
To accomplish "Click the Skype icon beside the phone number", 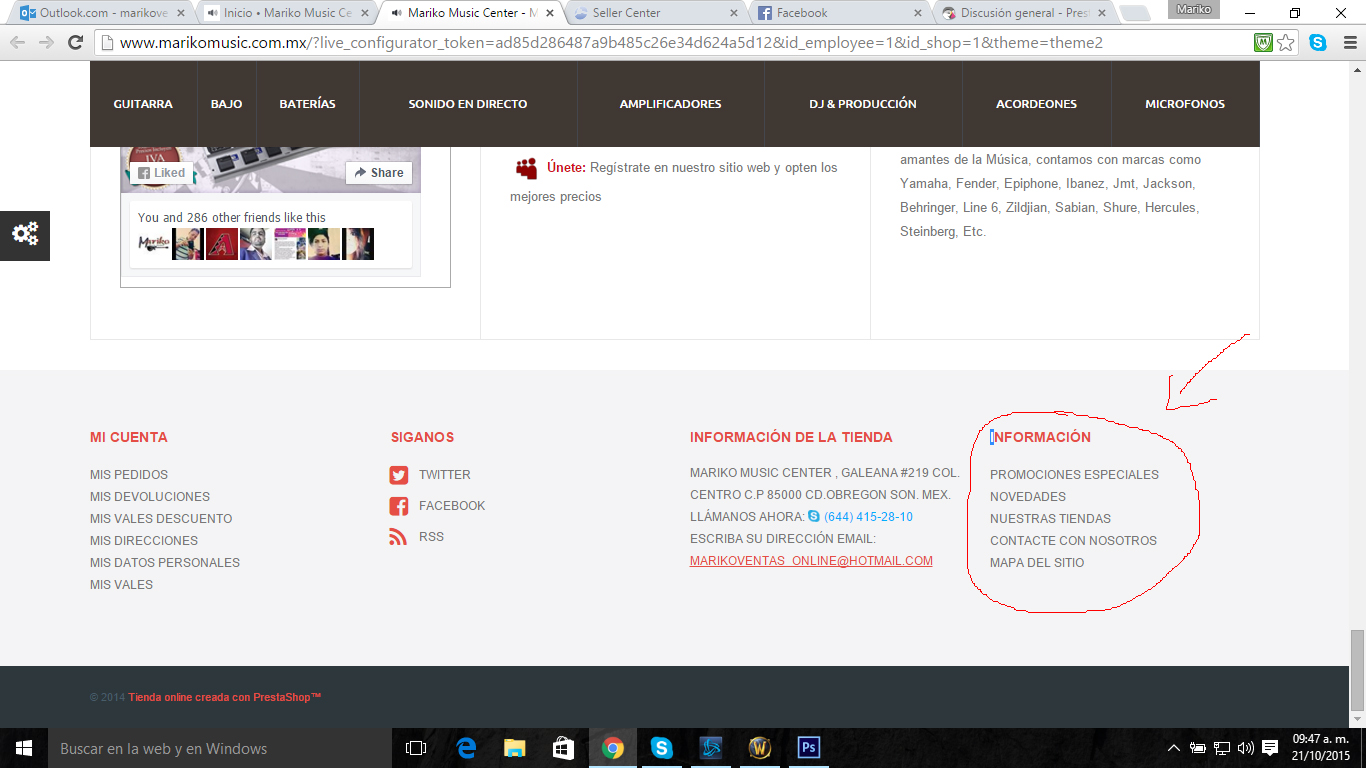I will 814,517.
